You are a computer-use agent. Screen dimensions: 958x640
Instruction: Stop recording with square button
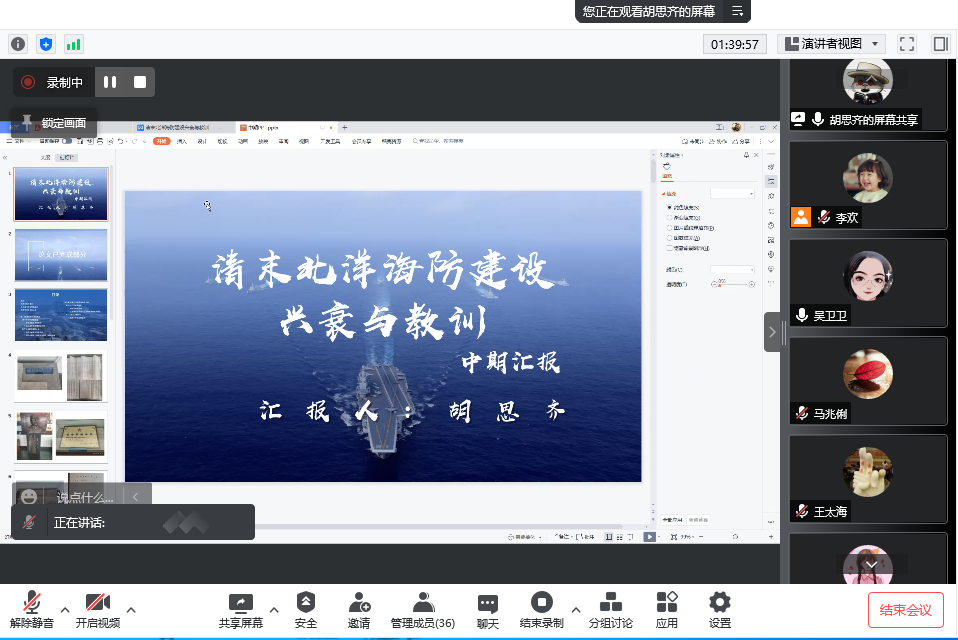tap(140, 82)
